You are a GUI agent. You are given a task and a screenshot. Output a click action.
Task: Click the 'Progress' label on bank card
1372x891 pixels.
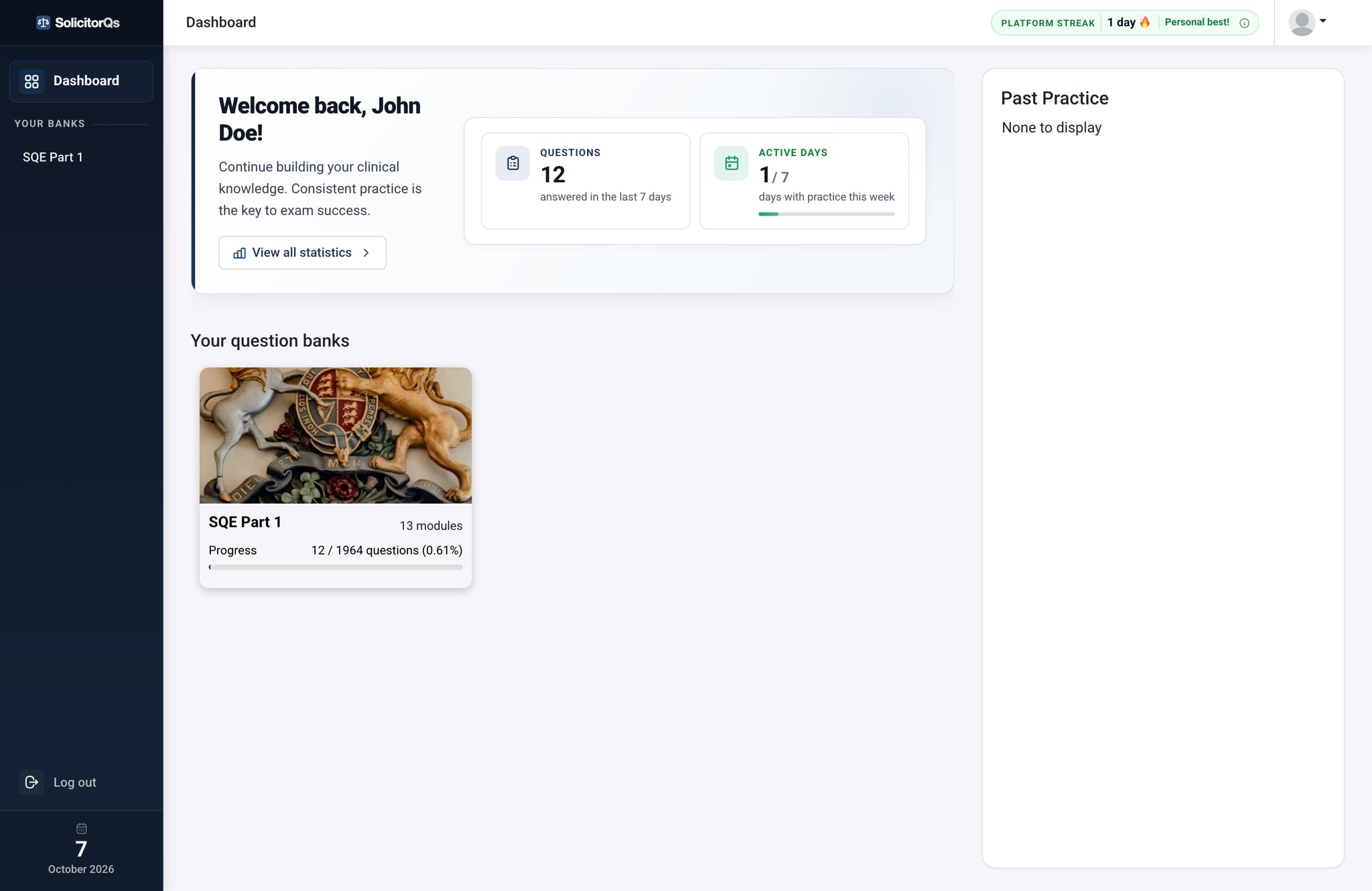(232, 550)
